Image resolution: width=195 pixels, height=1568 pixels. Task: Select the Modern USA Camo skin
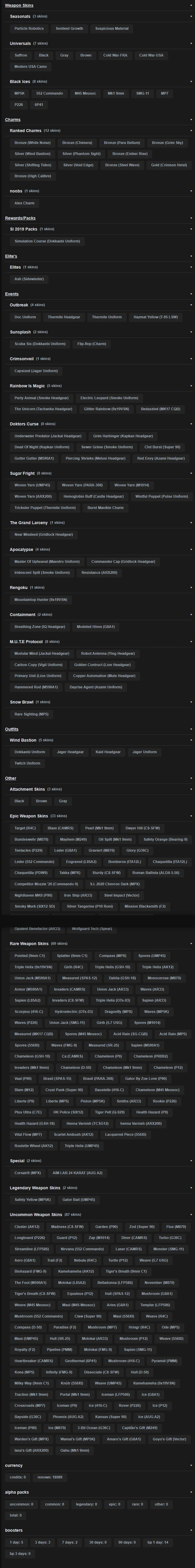[x=30, y=67]
